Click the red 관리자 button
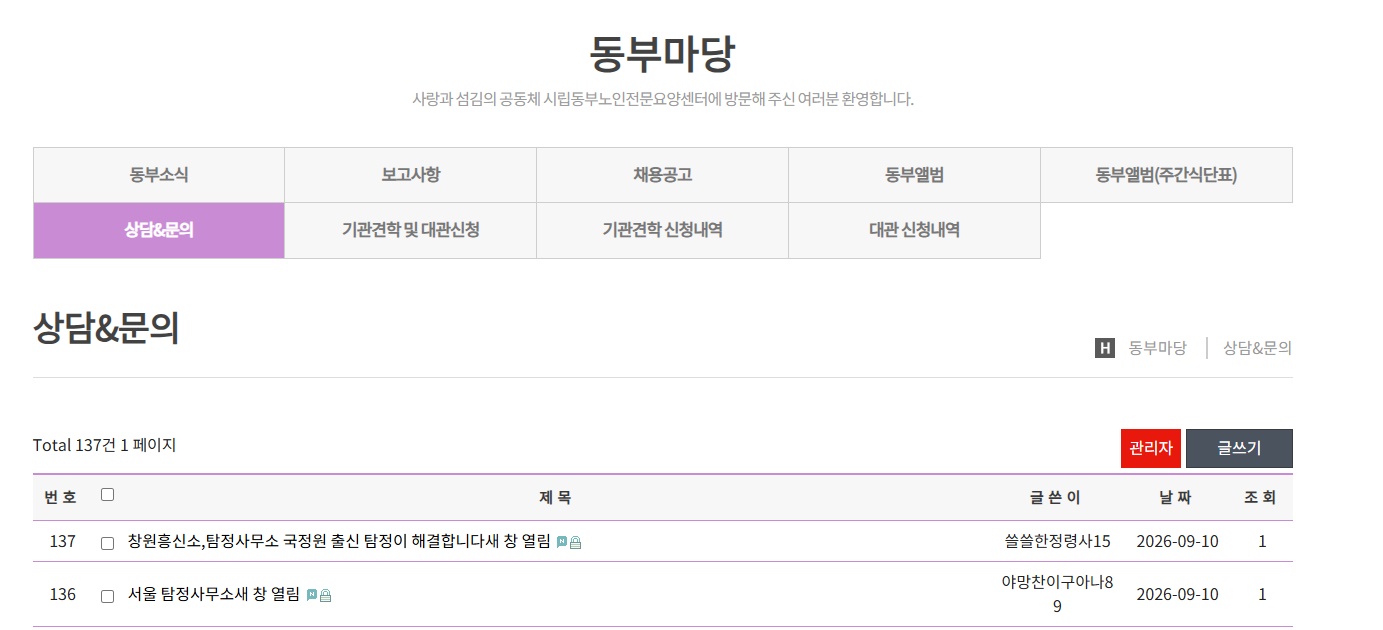The width and height of the screenshot is (1383, 630). pyautogui.click(x=1151, y=448)
